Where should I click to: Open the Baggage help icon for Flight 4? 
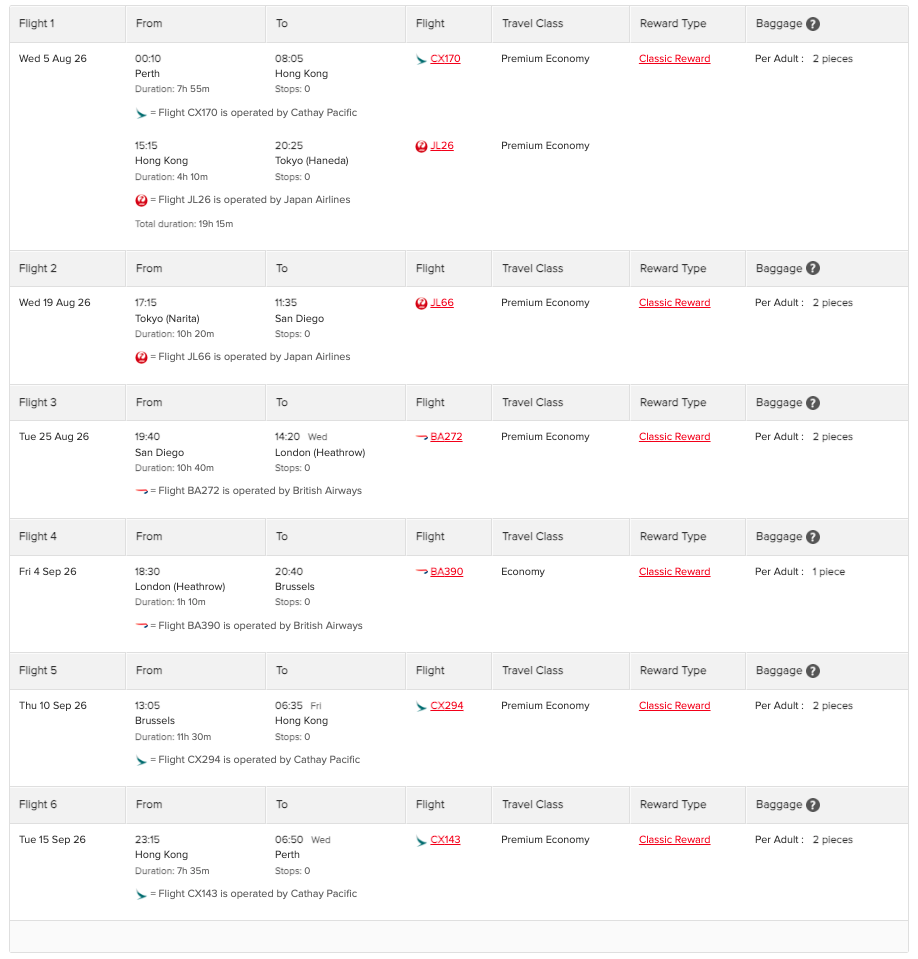813,536
